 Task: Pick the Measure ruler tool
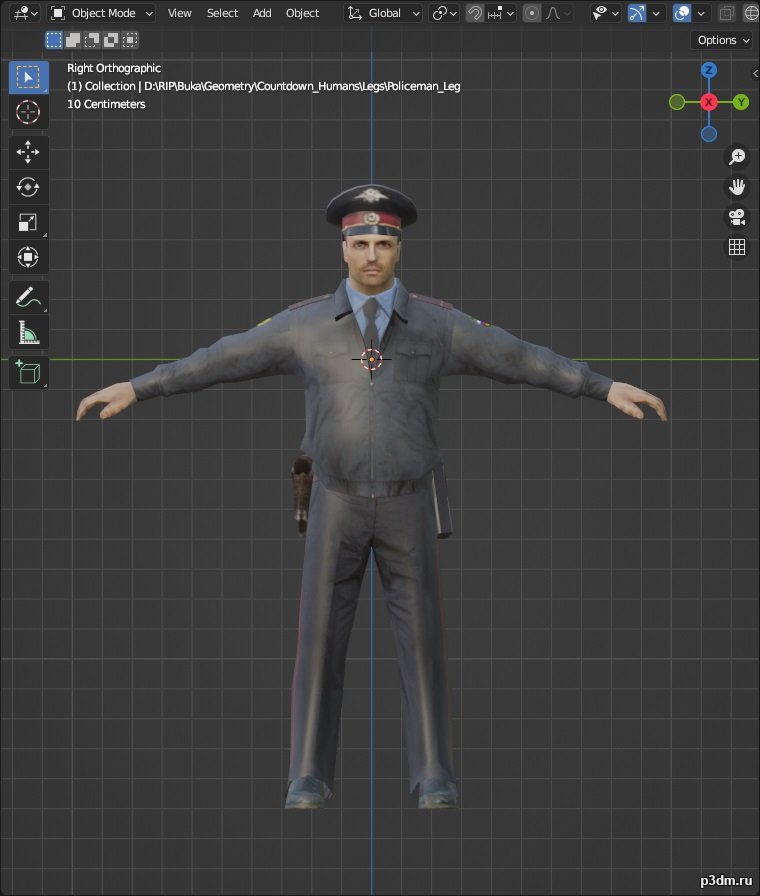point(28,333)
